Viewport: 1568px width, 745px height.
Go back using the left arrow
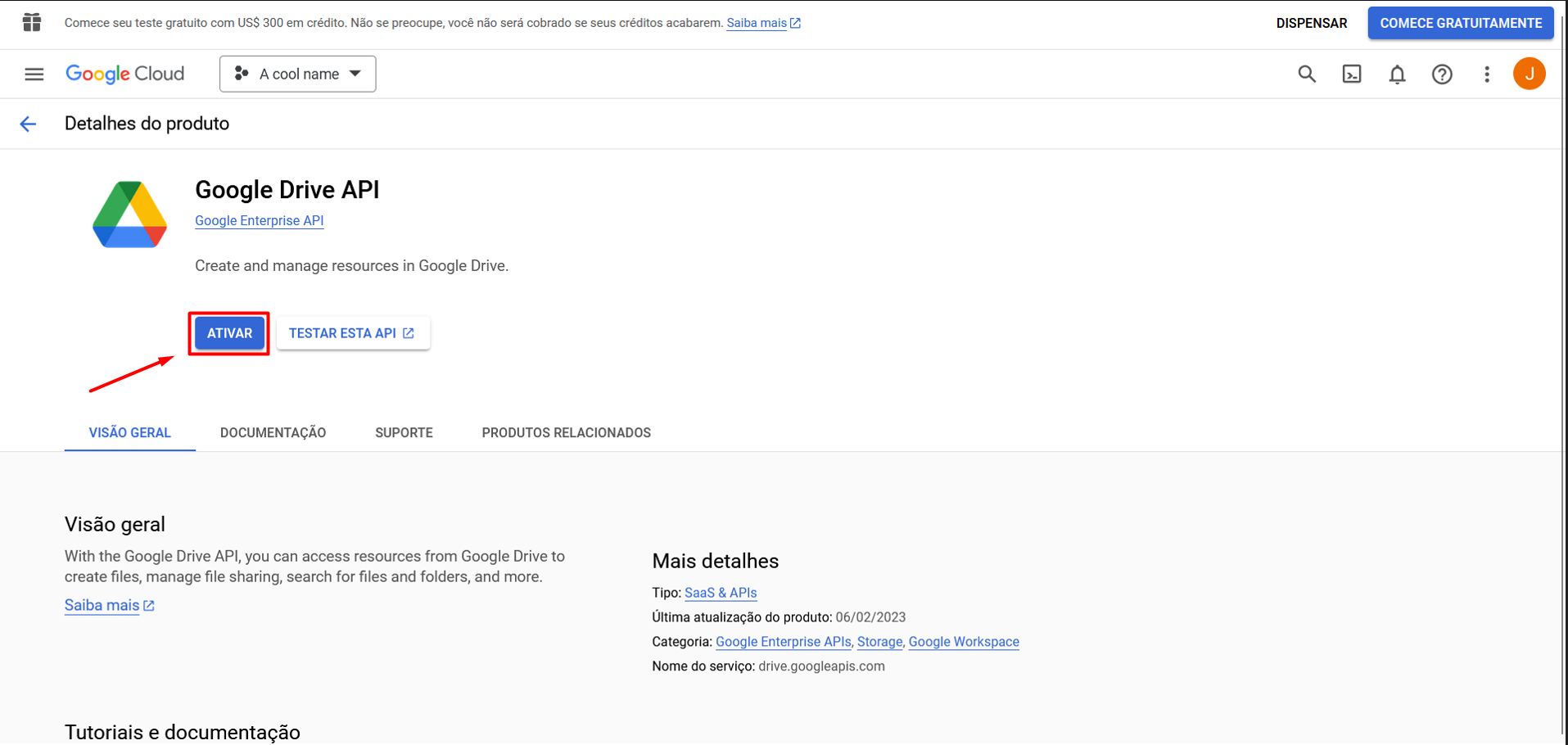pos(28,124)
